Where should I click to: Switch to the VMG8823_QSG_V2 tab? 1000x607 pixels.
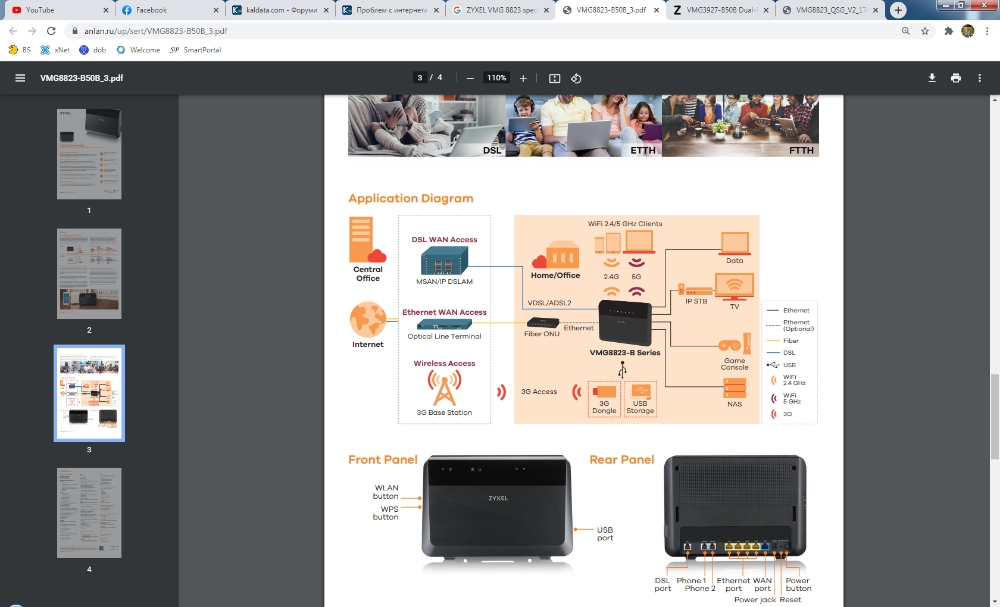(830, 10)
